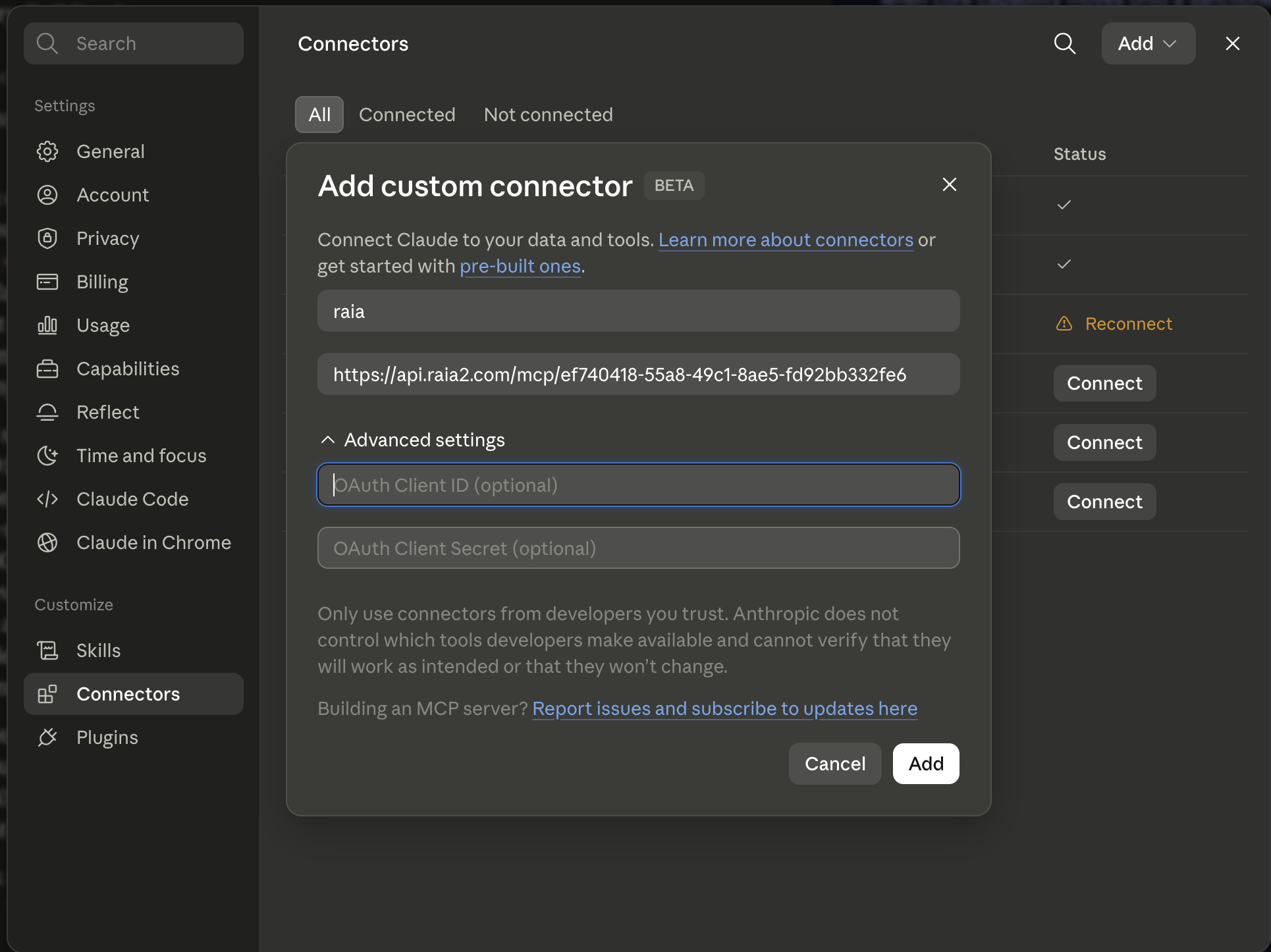This screenshot has width=1271, height=952.
Task: Open Time and focus moon icon
Action: coord(47,456)
